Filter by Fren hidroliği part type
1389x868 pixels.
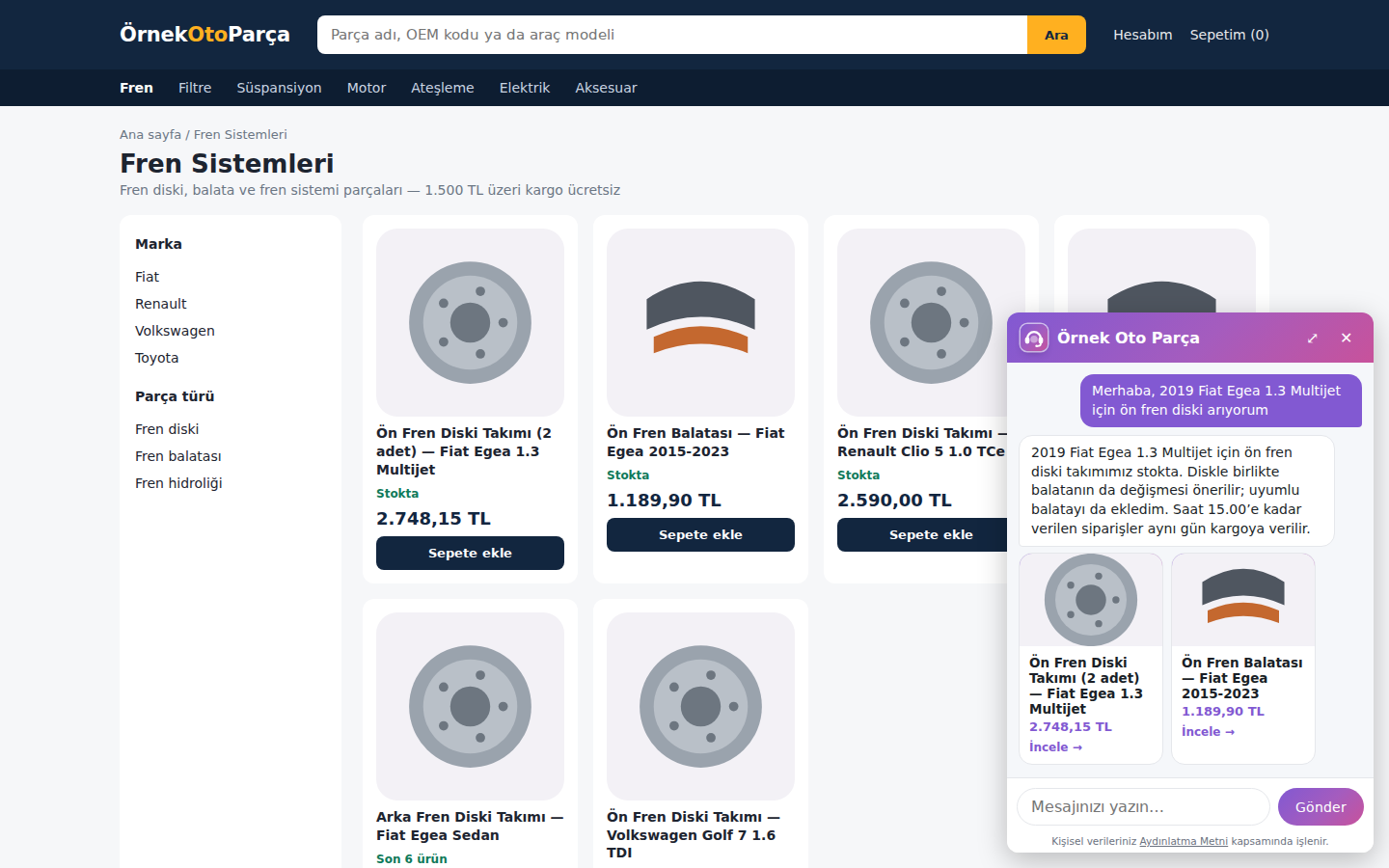tap(178, 483)
